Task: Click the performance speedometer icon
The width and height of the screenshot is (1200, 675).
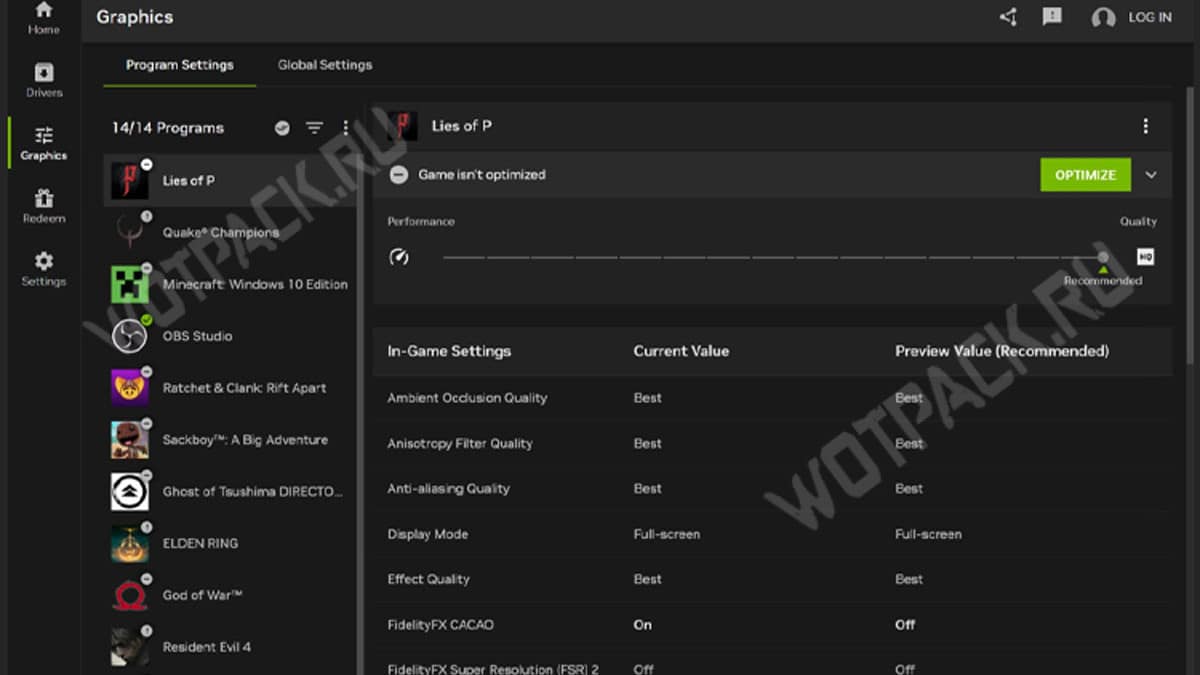Action: click(x=398, y=257)
